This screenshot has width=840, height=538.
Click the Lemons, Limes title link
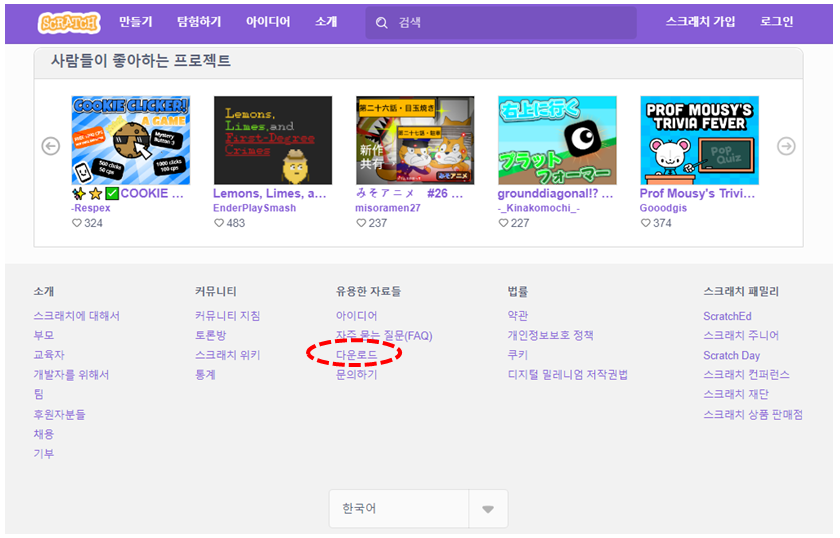pos(269,193)
